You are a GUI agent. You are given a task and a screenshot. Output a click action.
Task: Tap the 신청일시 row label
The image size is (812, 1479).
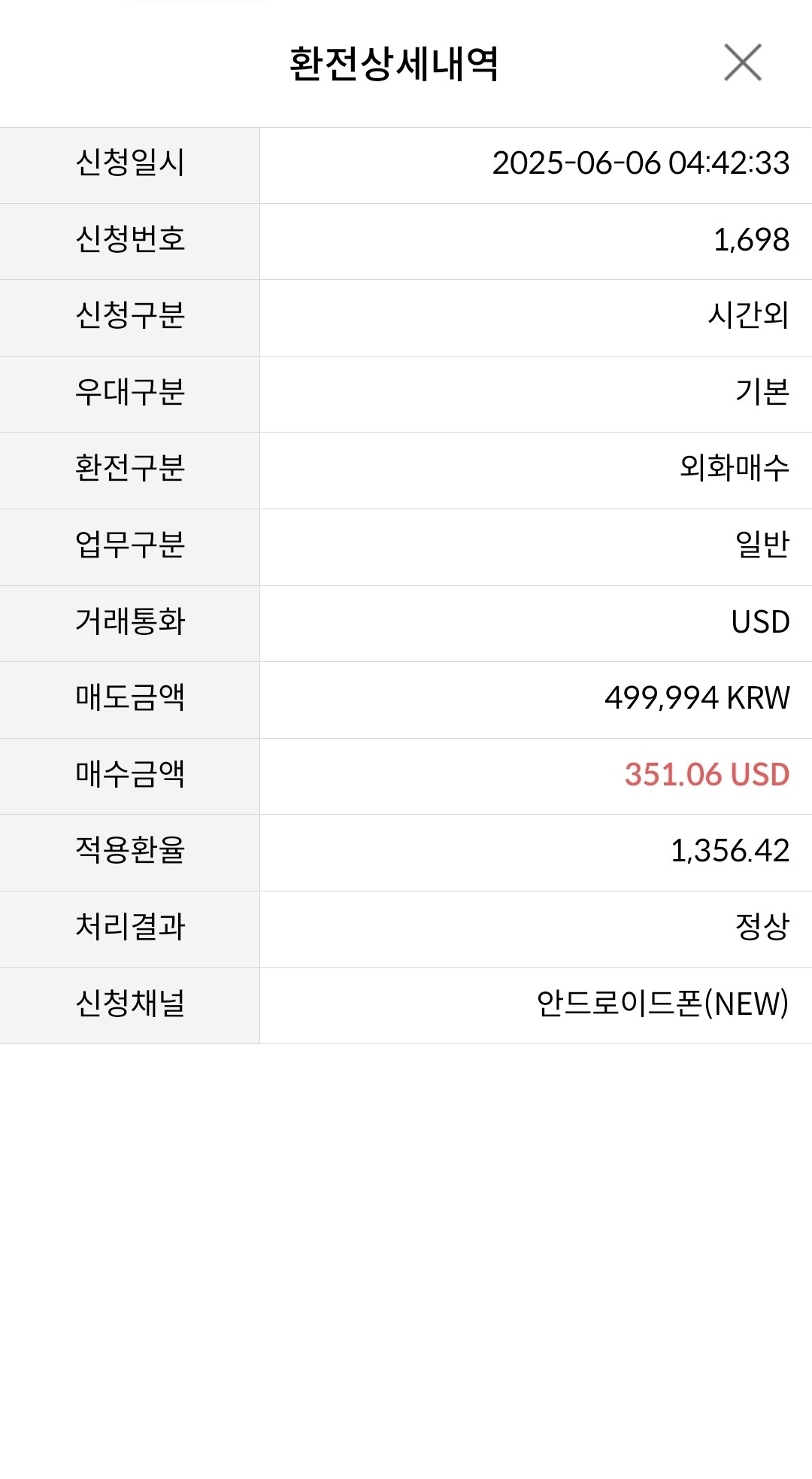130,163
